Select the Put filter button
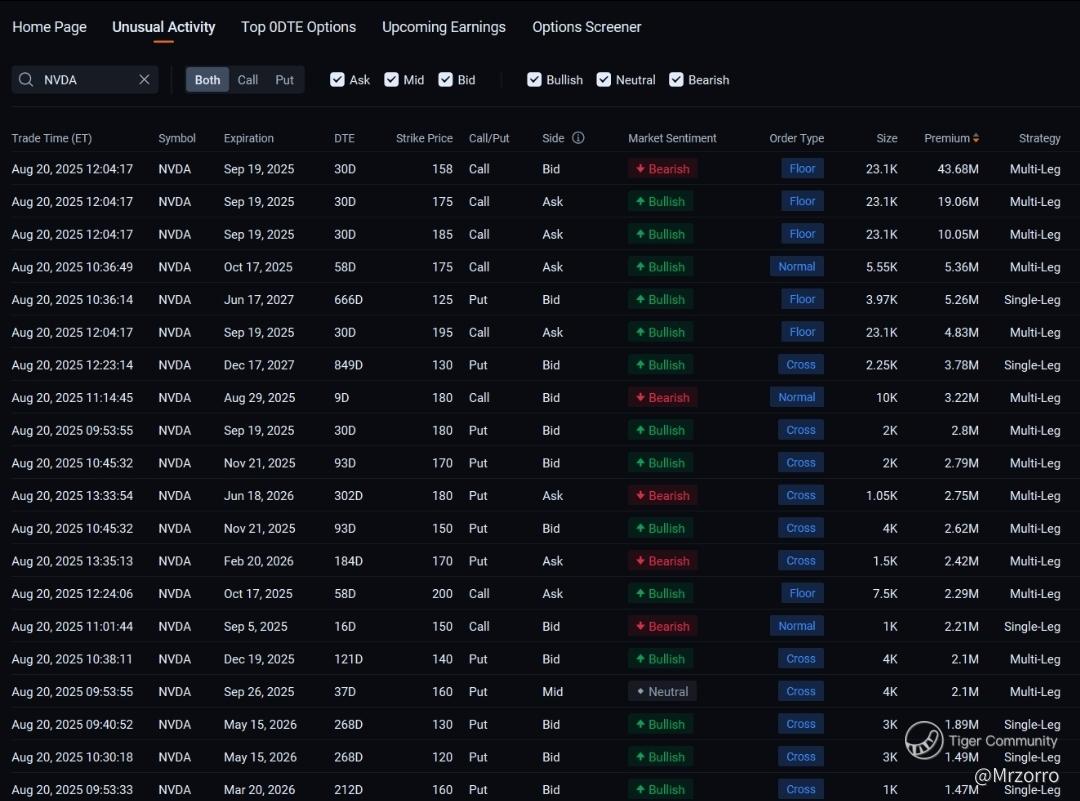 [x=284, y=80]
